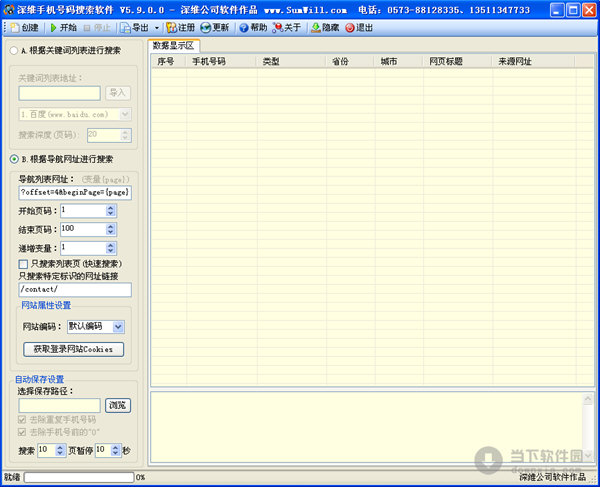Image resolution: width=600 pixels, height=487 pixels.
Task: Click the /contact/ URL filter field
Action: tap(75, 290)
